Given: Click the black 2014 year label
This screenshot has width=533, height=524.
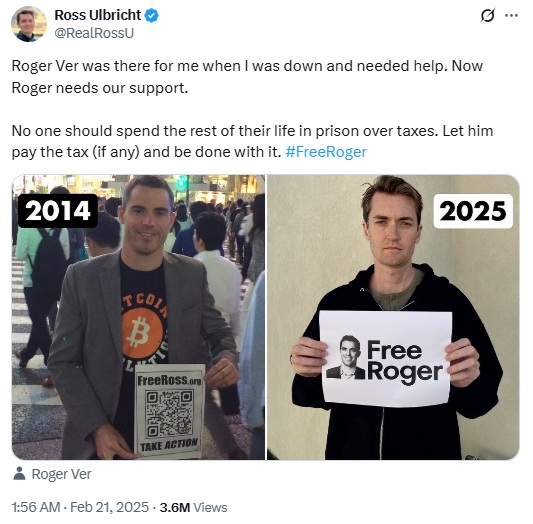Looking at the screenshot, I should coord(58,211).
